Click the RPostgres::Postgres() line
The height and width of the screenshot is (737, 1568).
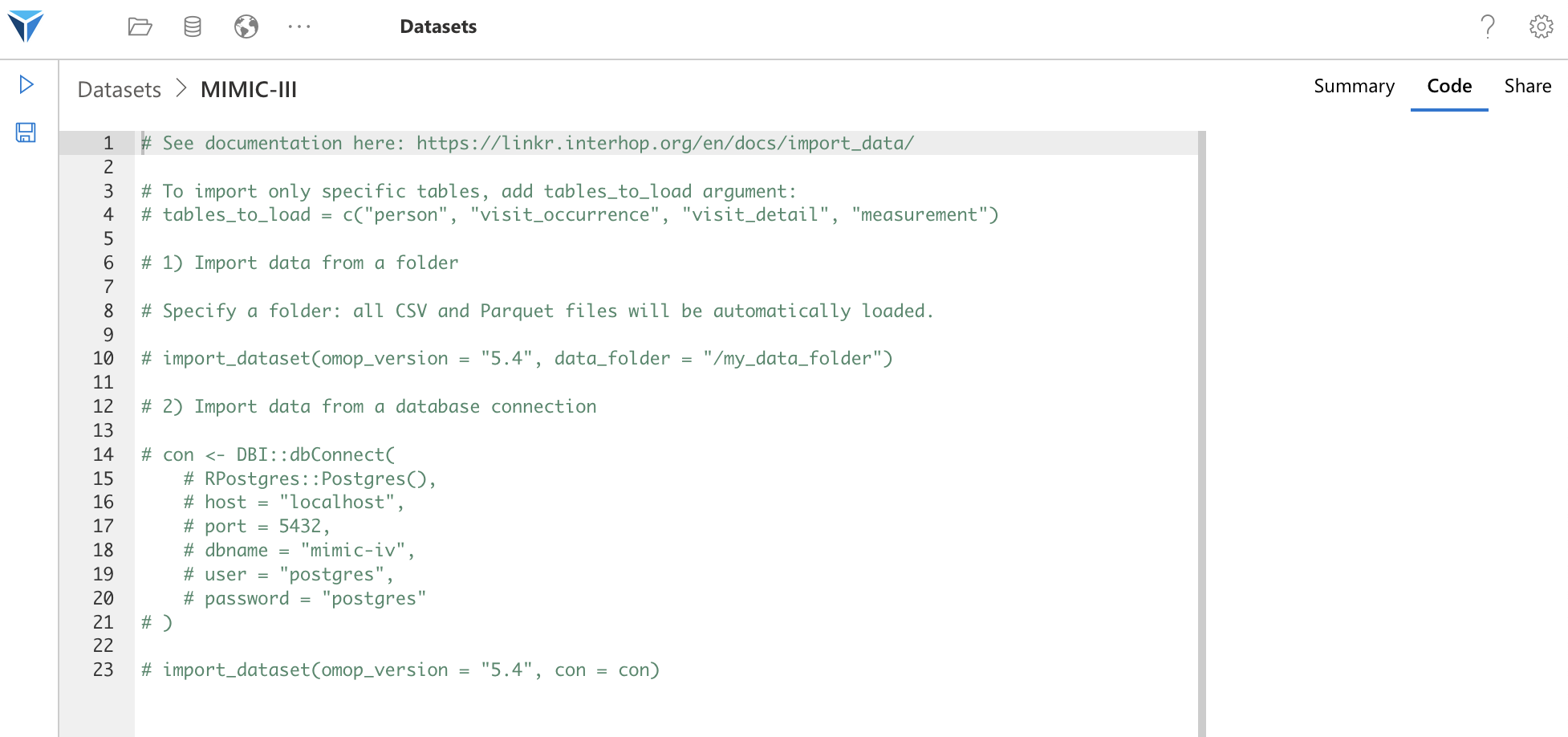pyautogui.click(x=310, y=478)
